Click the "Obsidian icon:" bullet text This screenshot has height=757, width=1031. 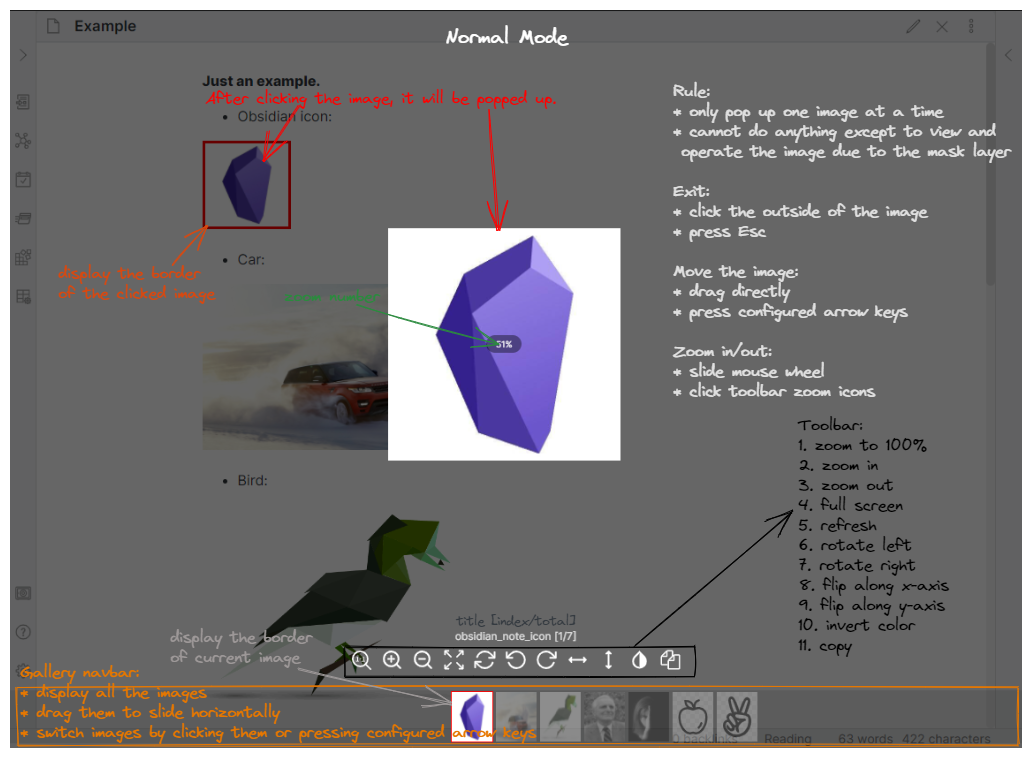click(285, 116)
